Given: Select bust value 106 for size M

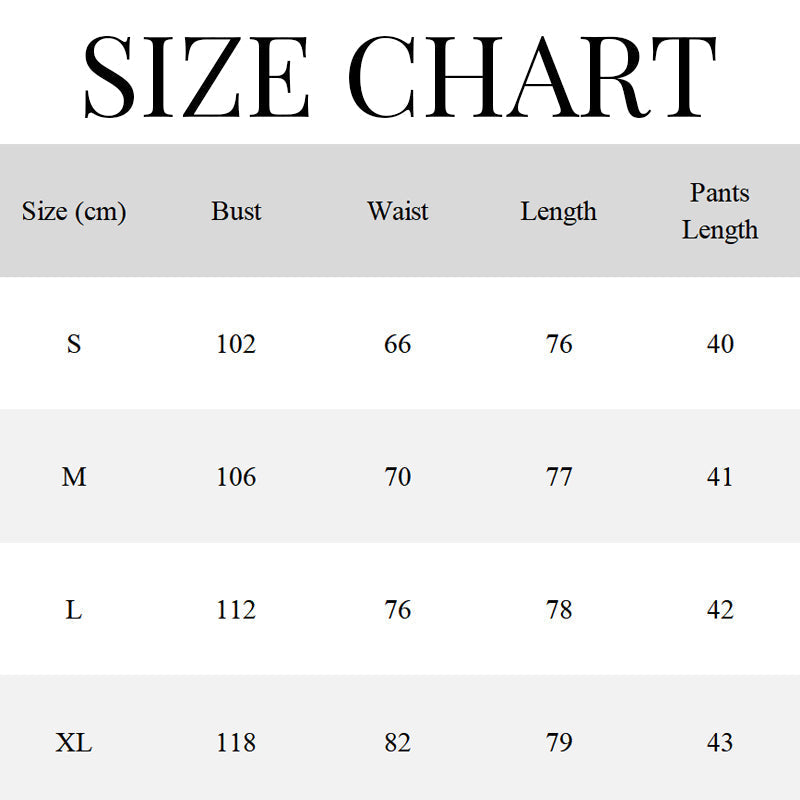Looking at the screenshot, I should (236, 477).
